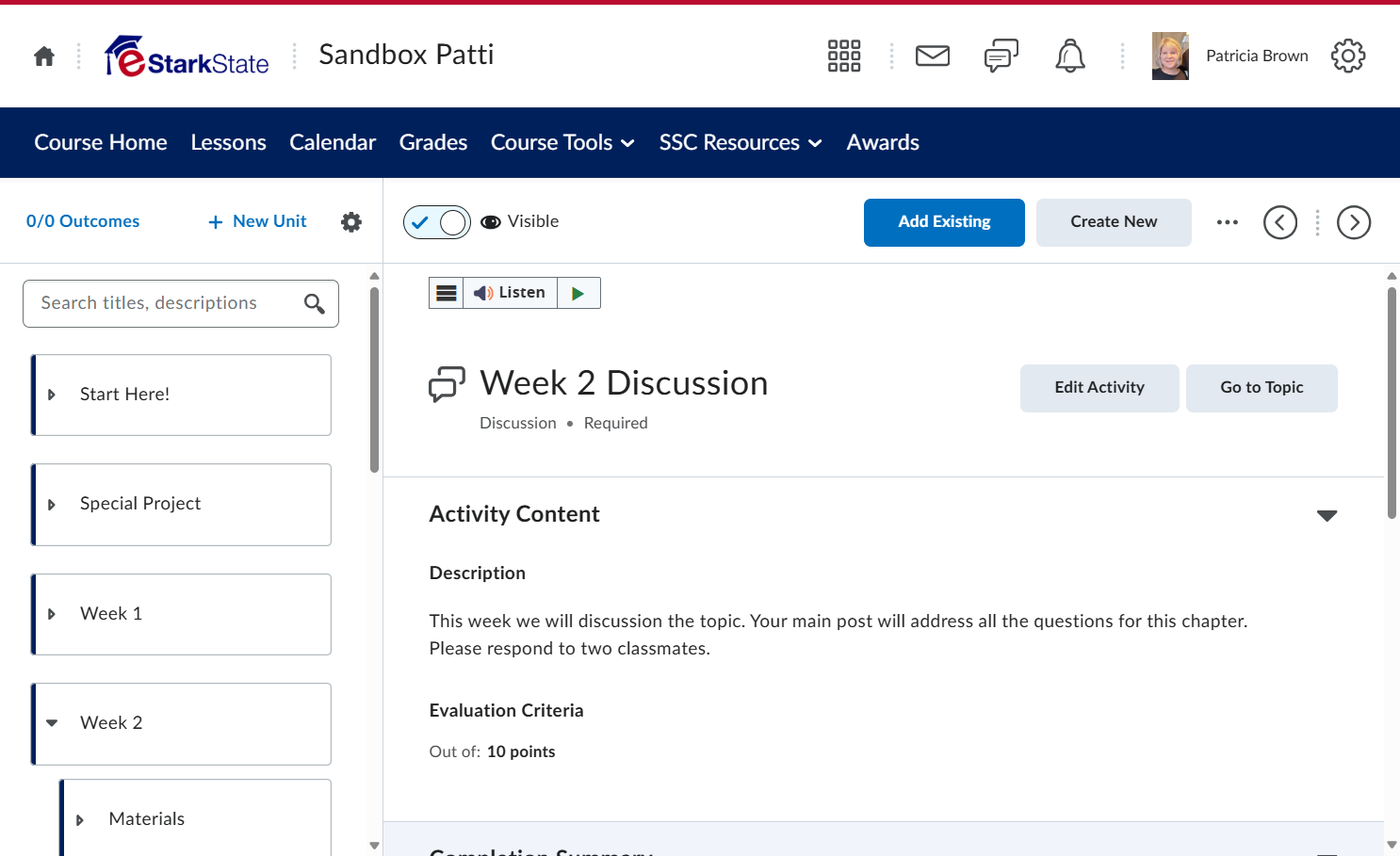Click the Go to Topic button
The image size is (1400, 856).
click(1262, 388)
